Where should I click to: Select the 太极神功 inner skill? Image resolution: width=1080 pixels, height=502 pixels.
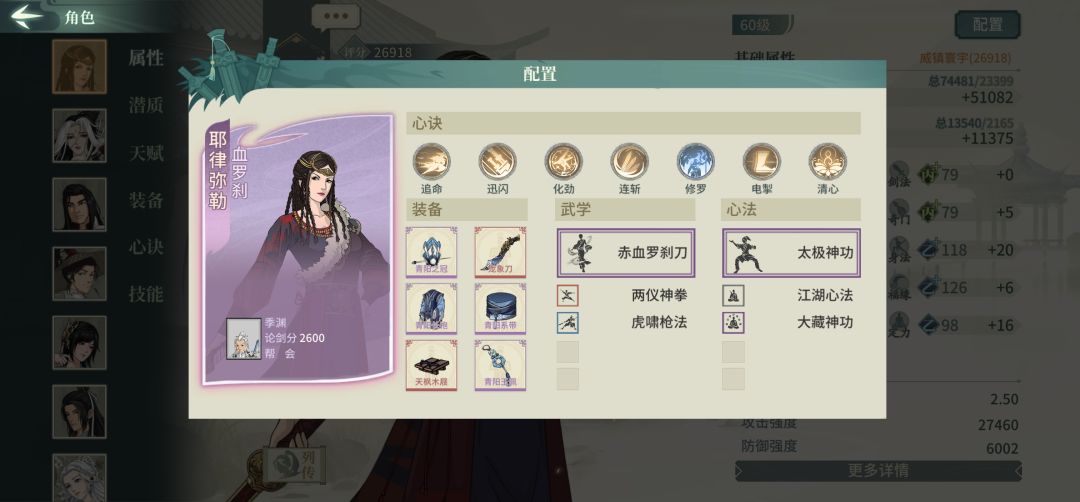pos(791,253)
